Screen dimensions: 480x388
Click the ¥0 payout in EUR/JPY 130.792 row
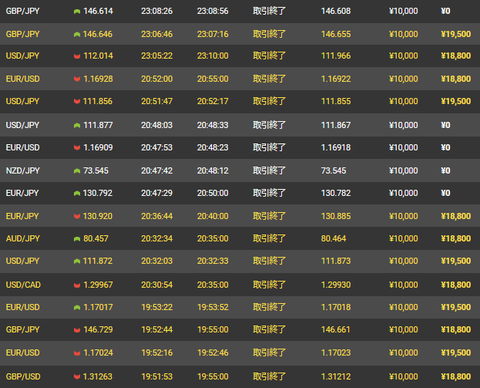coord(446,193)
